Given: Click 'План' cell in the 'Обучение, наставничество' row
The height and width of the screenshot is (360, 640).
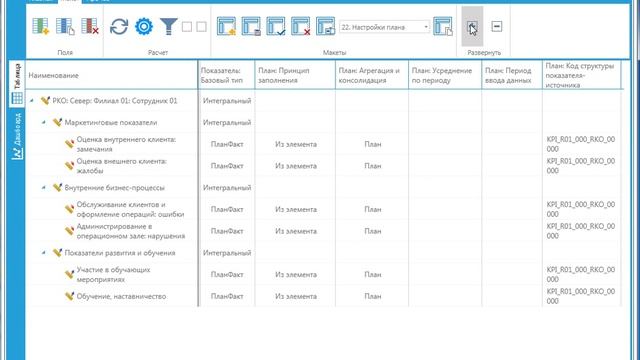Looking at the screenshot, I should (373, 296).
